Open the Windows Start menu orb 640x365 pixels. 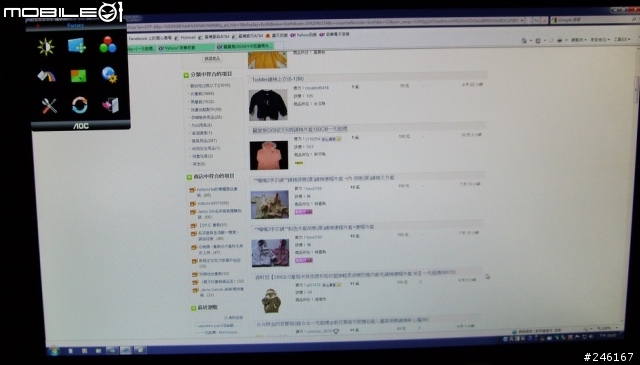click(x=53, y=350)
